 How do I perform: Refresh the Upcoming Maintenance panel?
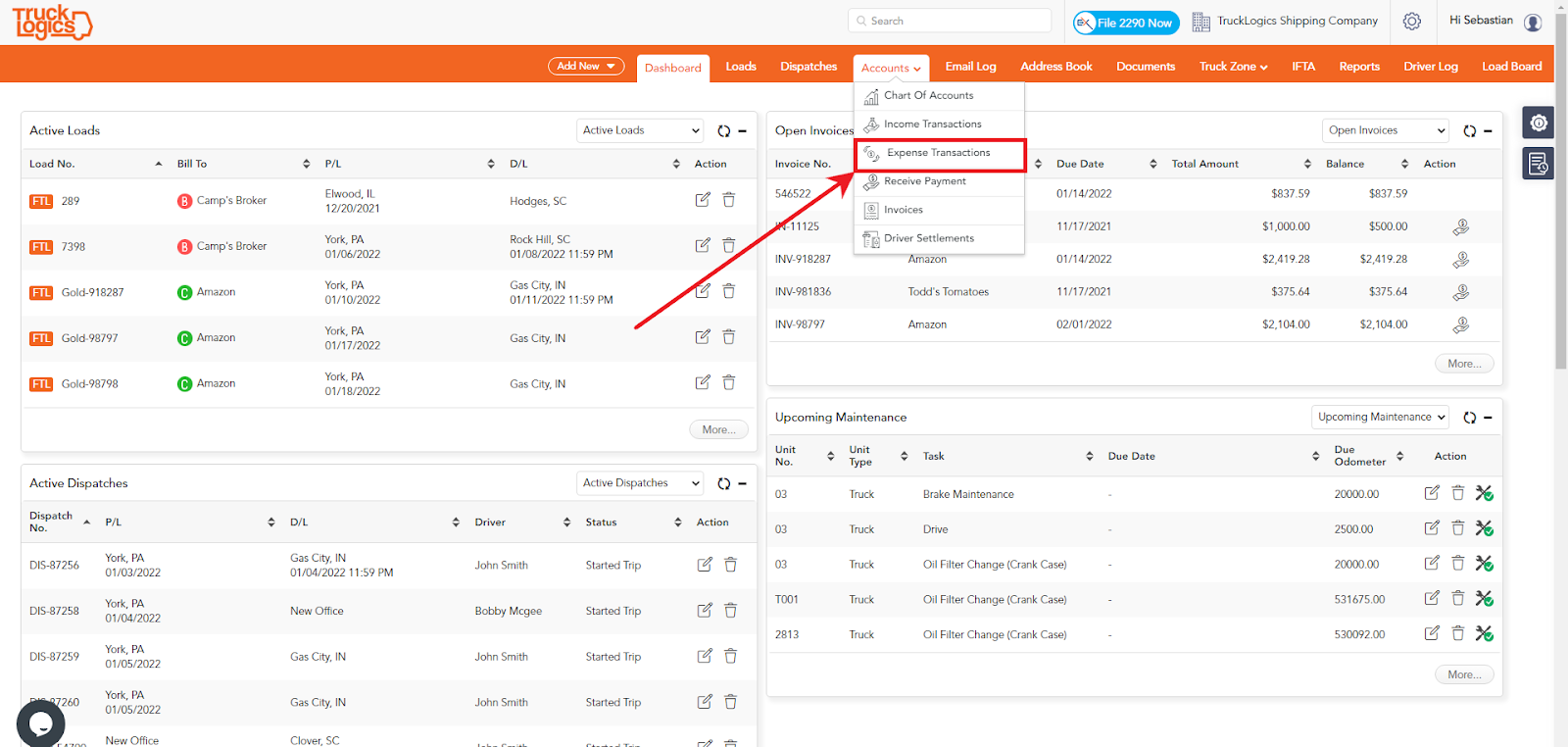tap(1469, 418)
